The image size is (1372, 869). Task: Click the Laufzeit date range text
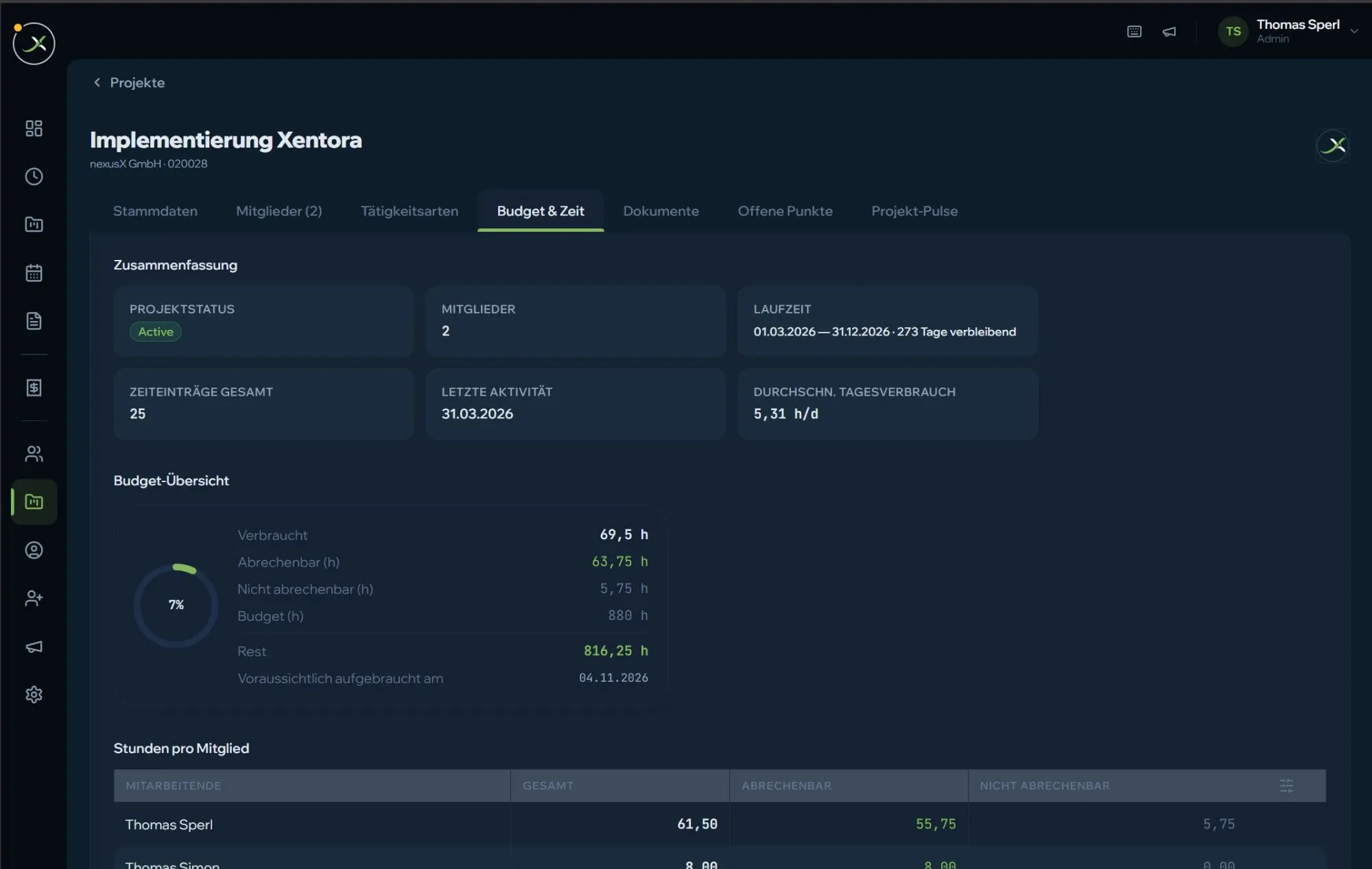point(884,332)
